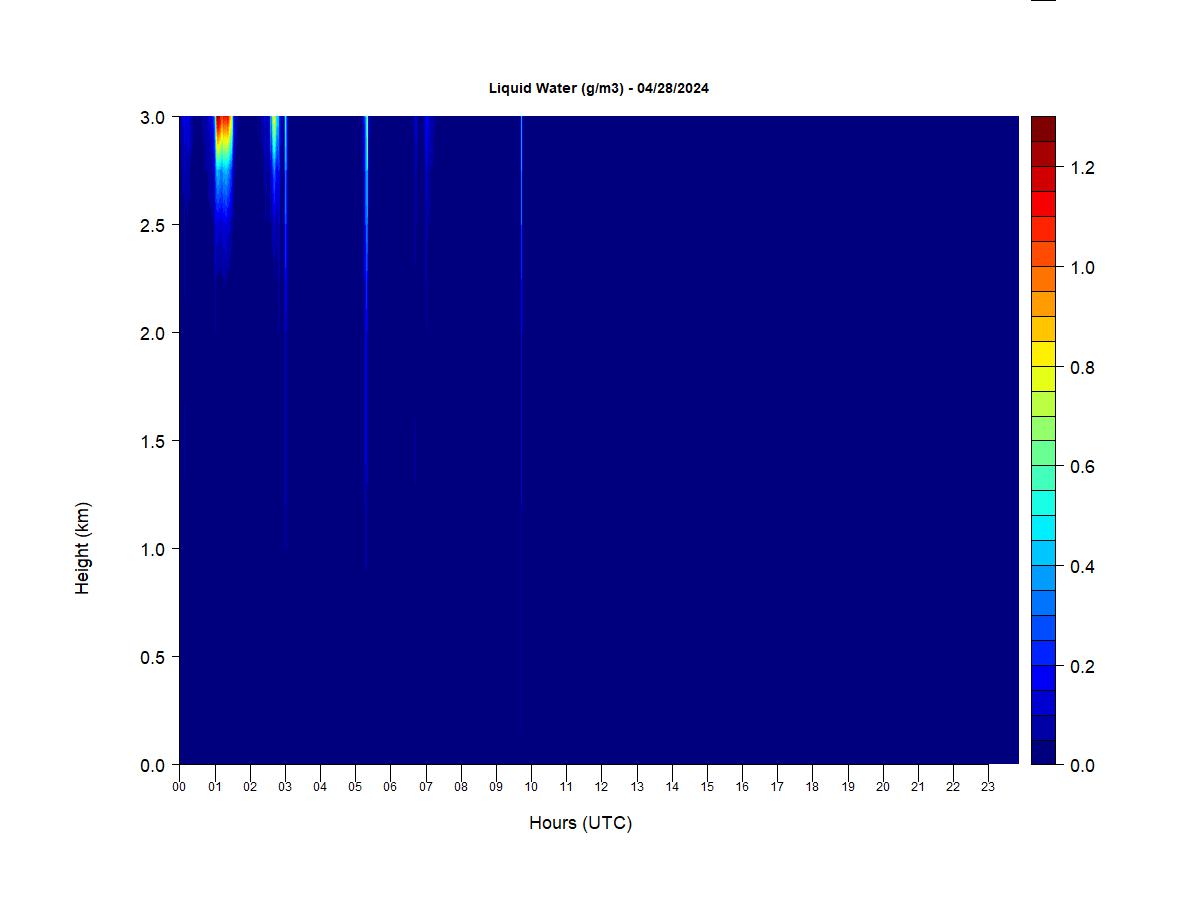Click hour 22 on the time axis
The height and width of the screenshot is (900, 1200).
click(953, 787)
